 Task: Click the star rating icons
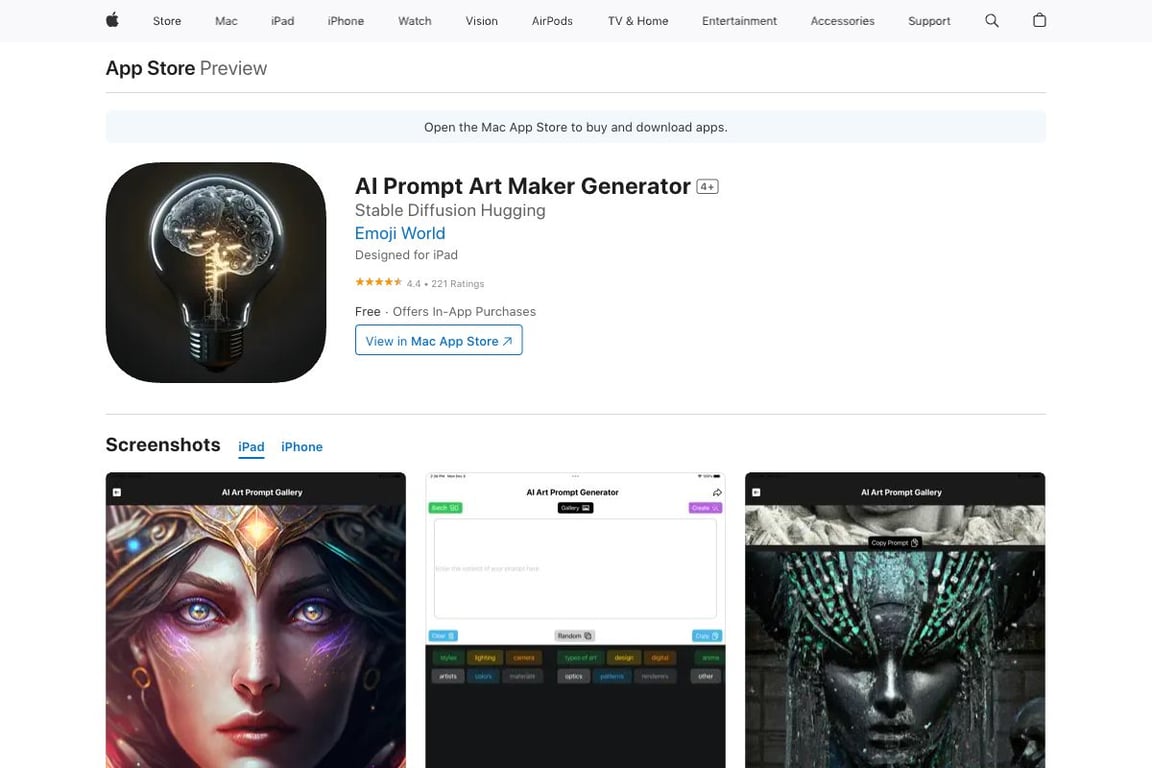pyautogui.click(x=378, y=282)
